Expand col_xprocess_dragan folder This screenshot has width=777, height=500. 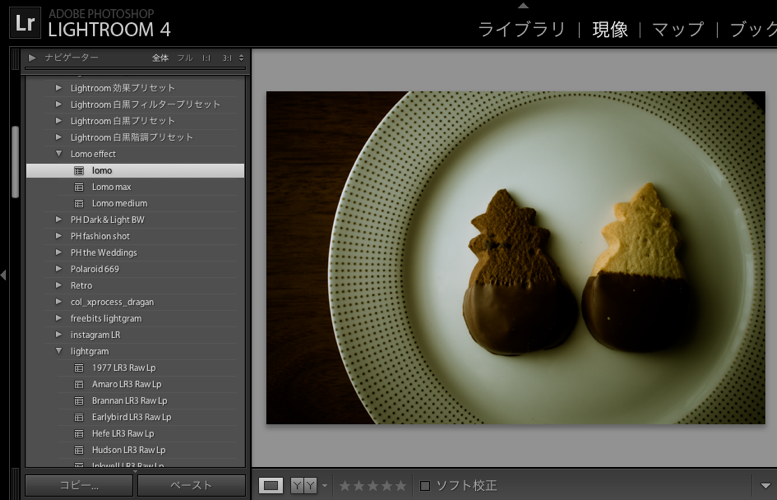click(58, 301)
